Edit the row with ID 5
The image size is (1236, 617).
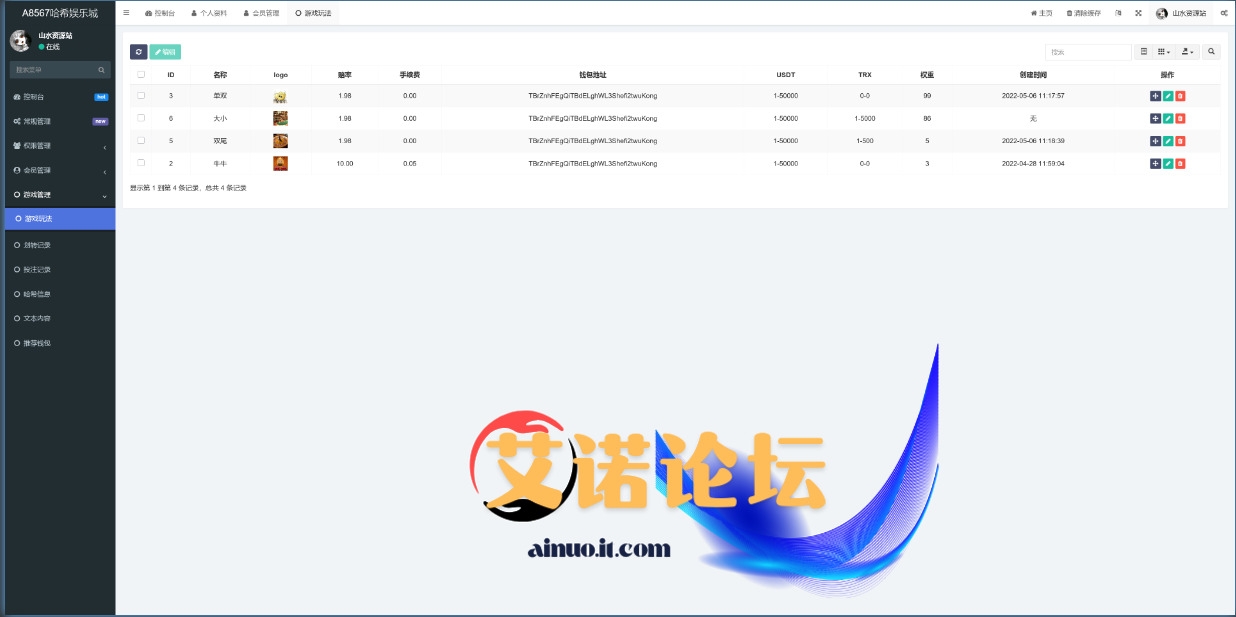(1167, 141)
